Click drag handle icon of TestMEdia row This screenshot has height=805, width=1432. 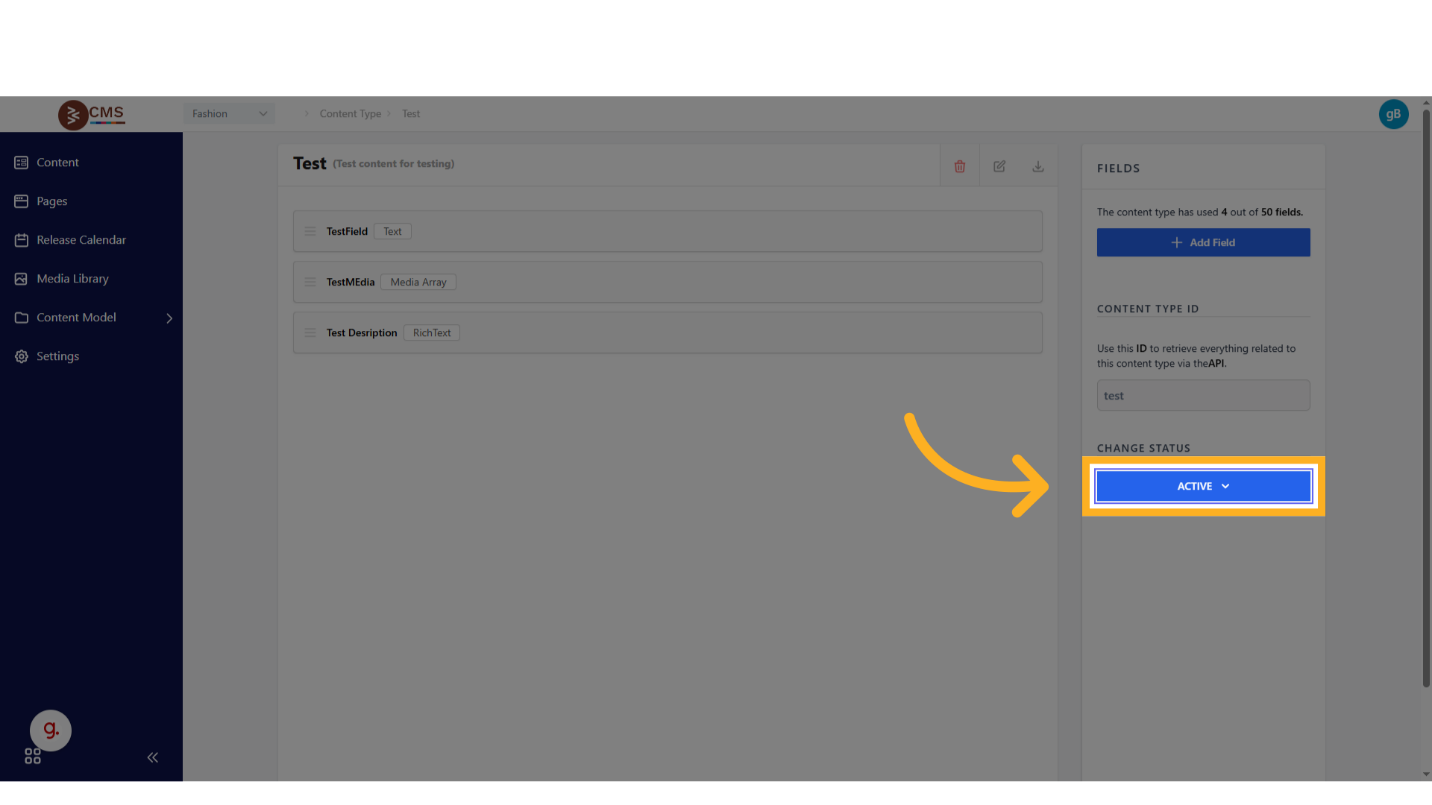pyautogui.click(x=310, y=282)
